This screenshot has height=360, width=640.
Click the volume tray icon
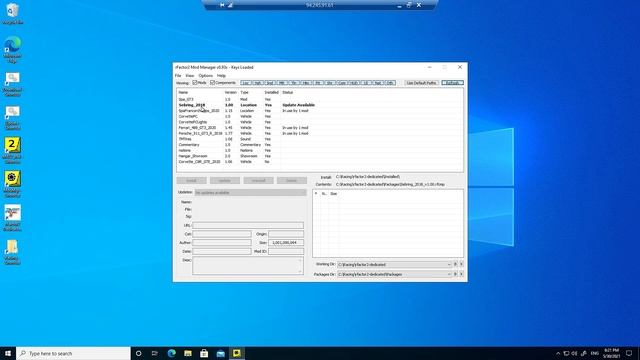click(575, 353)
